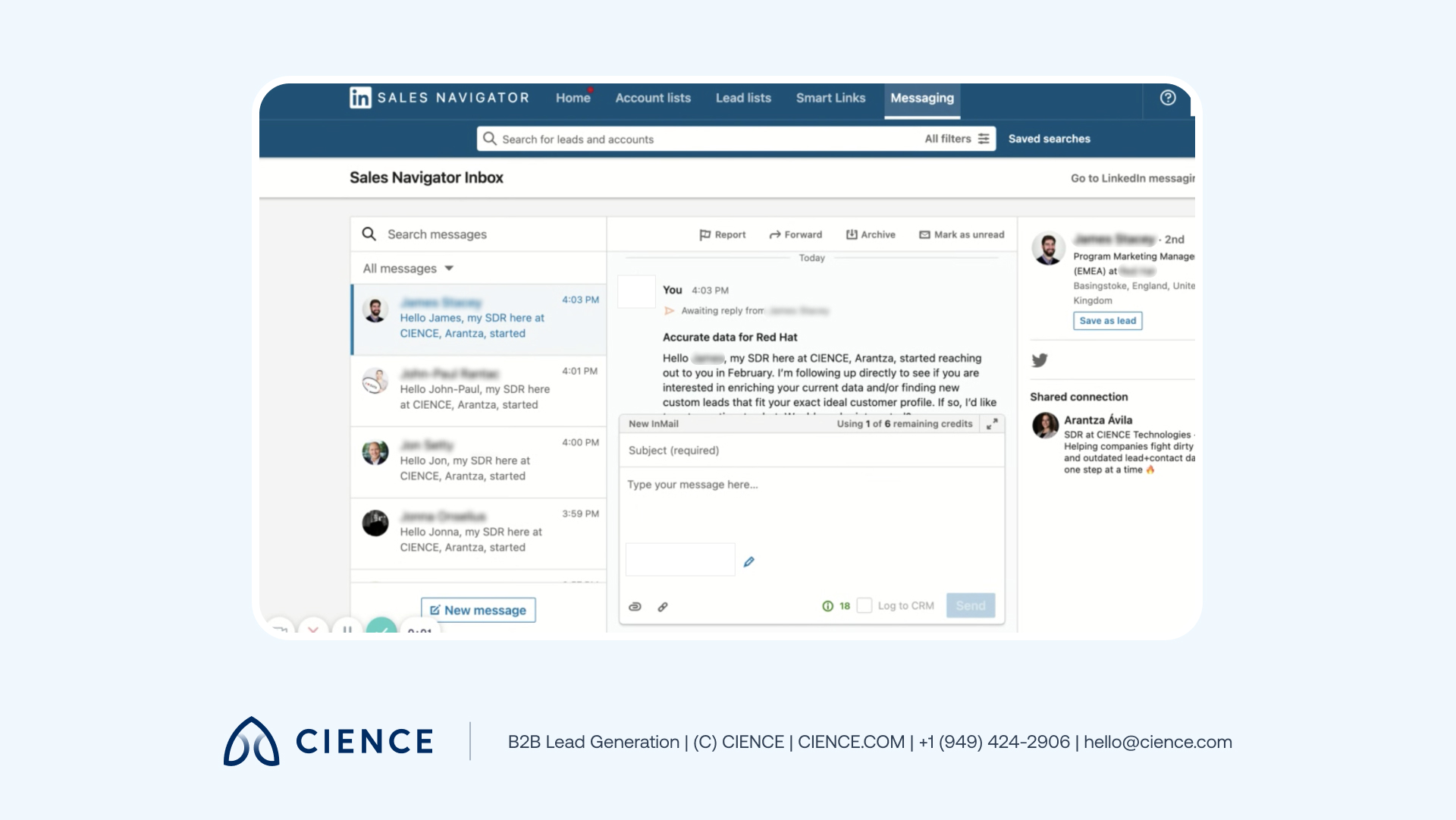Click the Save as lead button
1456x820 pixels.
pyautogui.click(x=1107, y=320)
